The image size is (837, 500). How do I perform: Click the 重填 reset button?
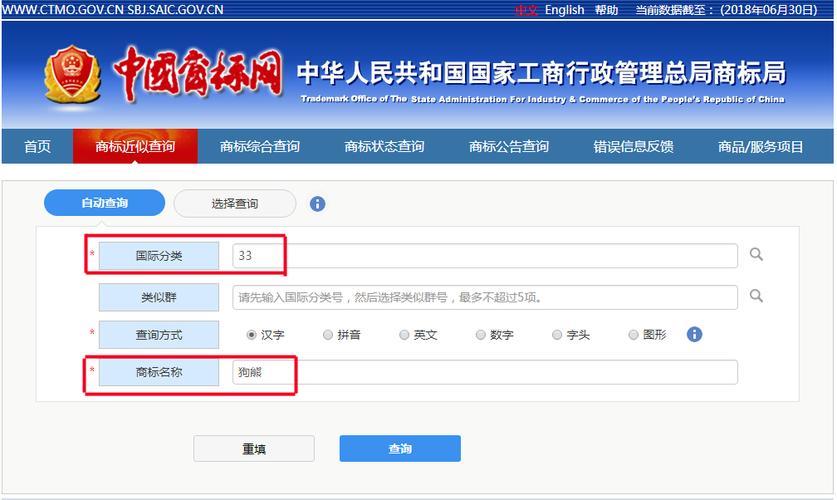(254, 449)
